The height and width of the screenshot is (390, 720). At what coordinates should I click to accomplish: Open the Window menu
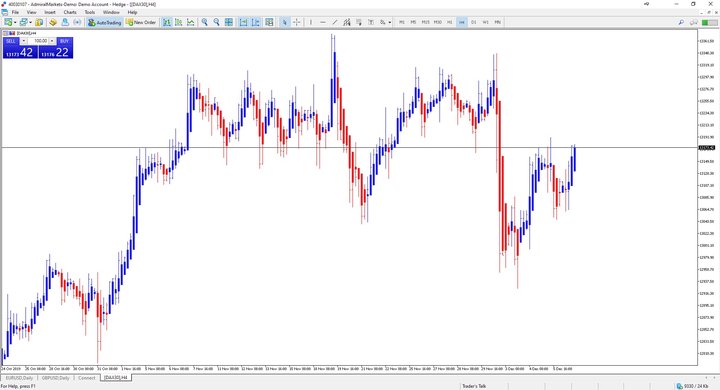tap(111, 12)
